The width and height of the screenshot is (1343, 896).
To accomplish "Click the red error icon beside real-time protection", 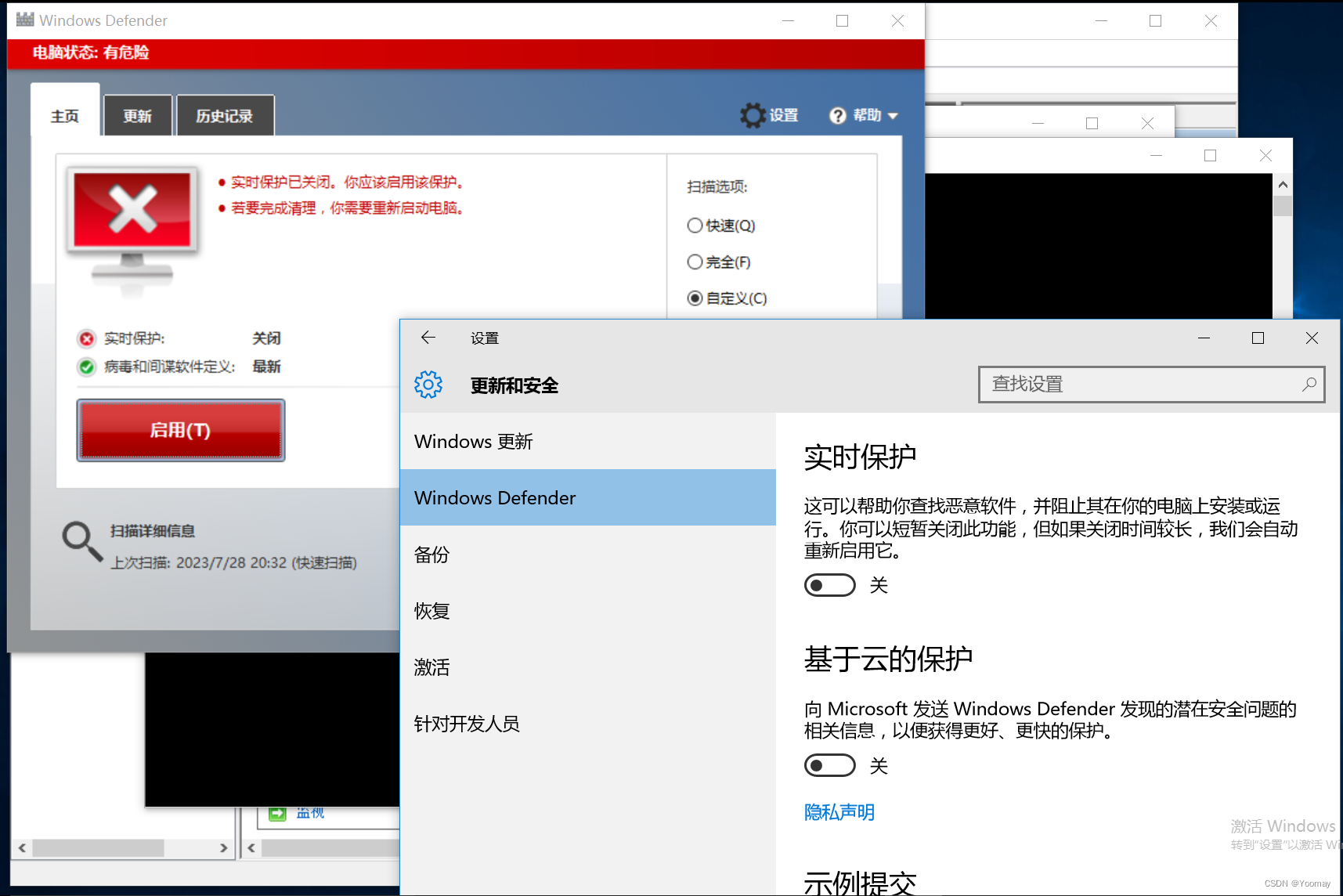I will (86, 339).
